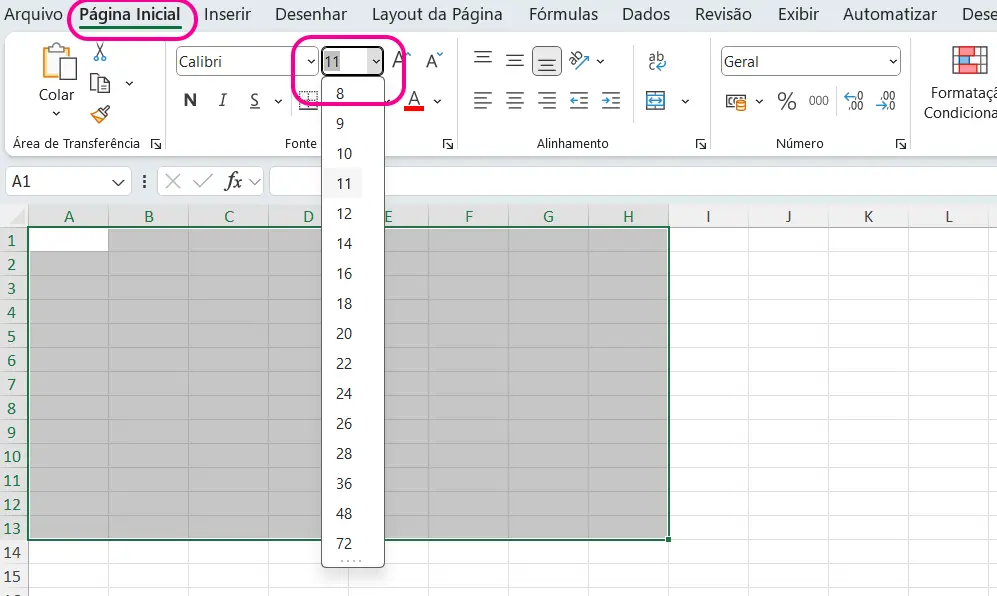The width and height of the screenshot is (997, 596).
Task: Click the Format Painter brush icon
Action: tap(99, 114)
